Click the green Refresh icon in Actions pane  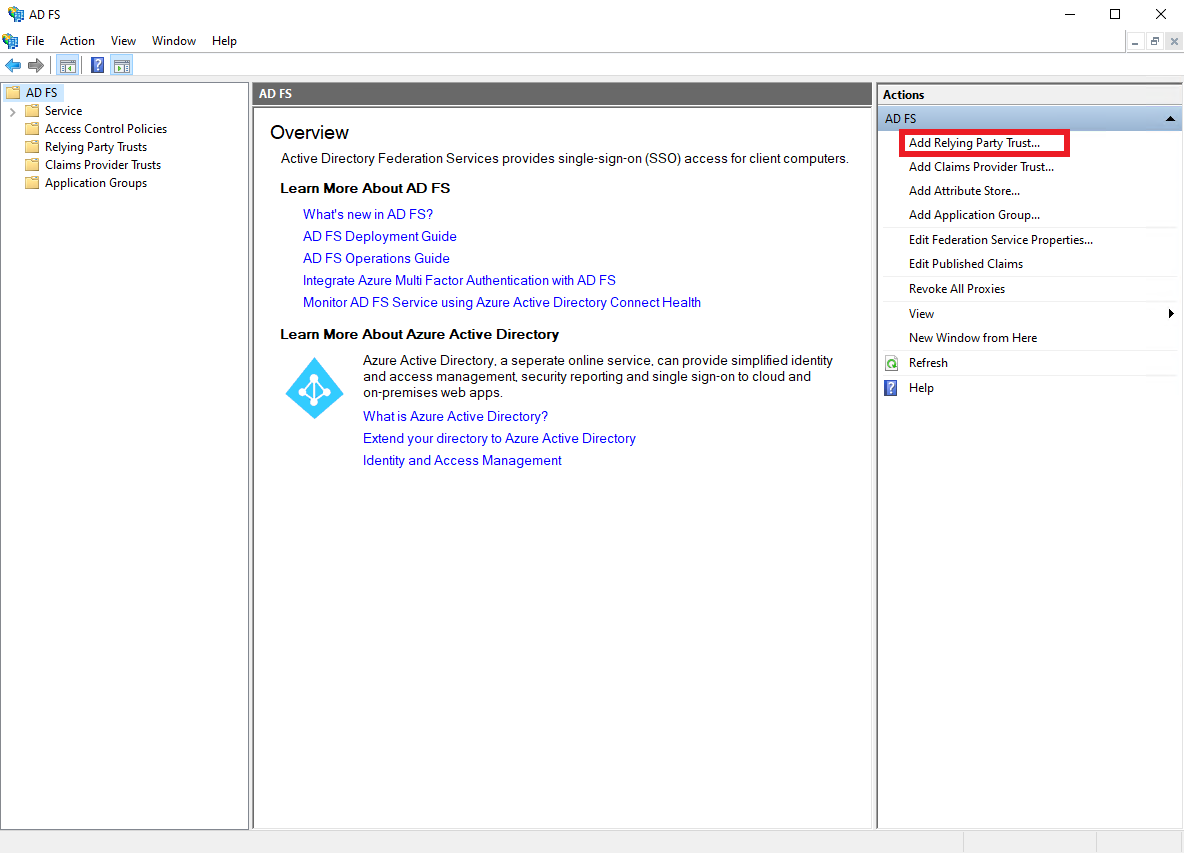[x=891, y=363]
